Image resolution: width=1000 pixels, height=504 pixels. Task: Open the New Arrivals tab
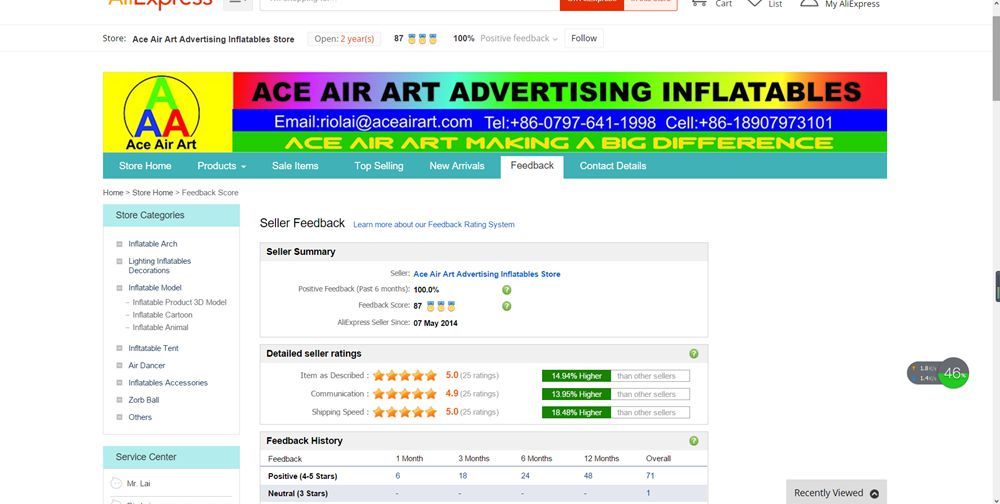[x=457, y=166]
